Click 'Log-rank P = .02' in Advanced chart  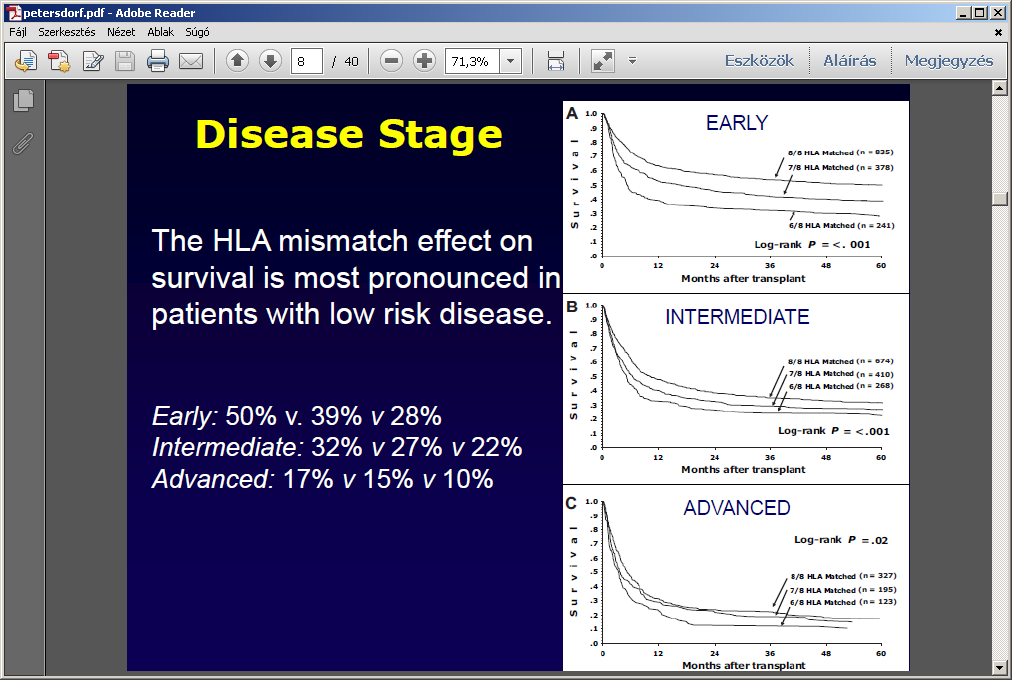coord(841,540)
